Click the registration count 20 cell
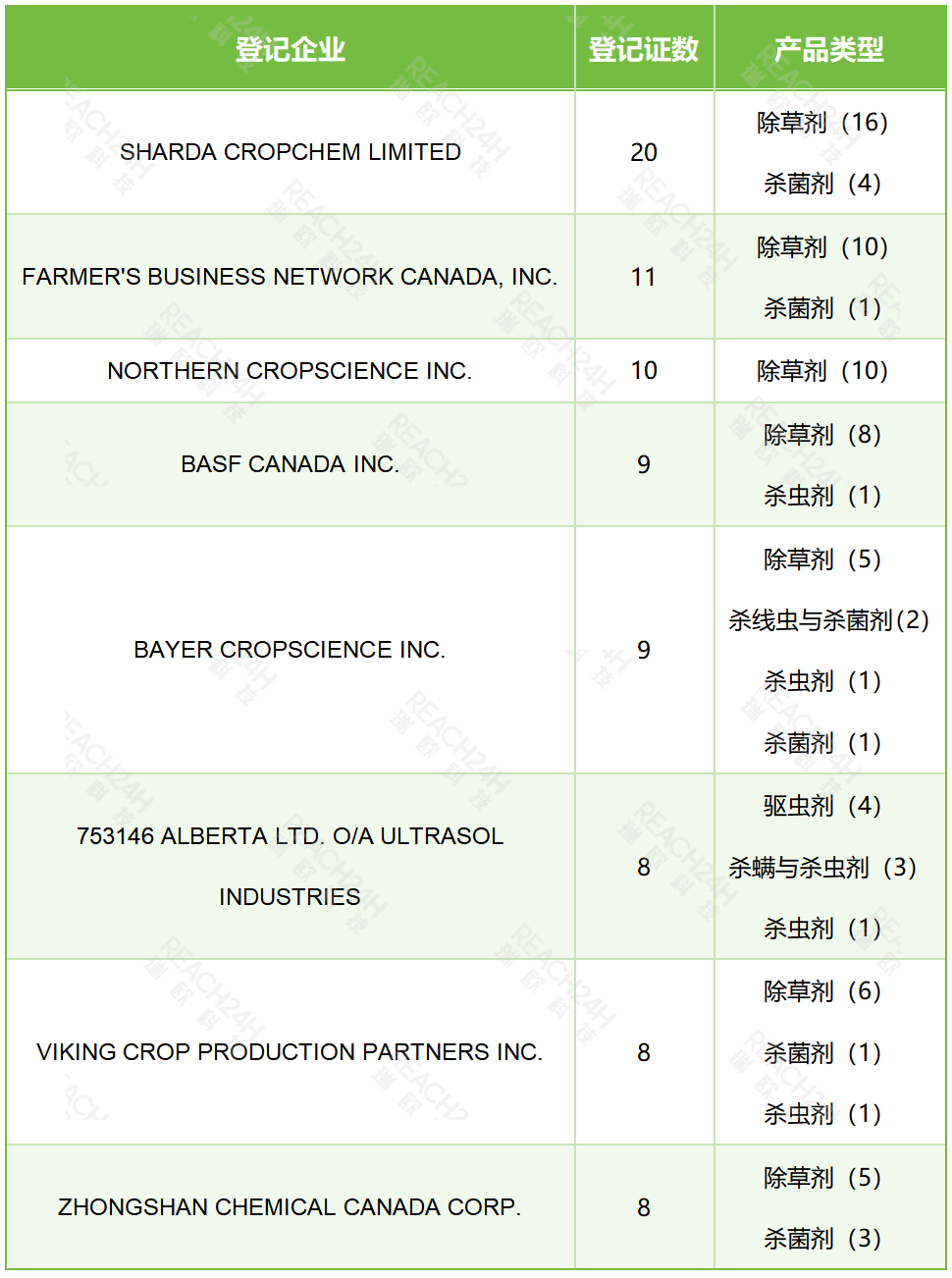Screen dimensions: 952x1278 click(x=644, y=152)
